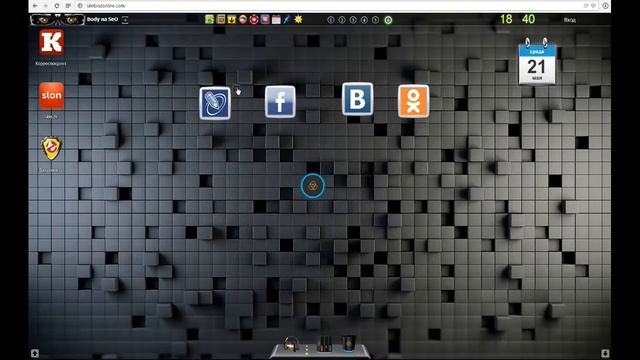Open the blue LiveJournal pencil icon

pos(215,103)
